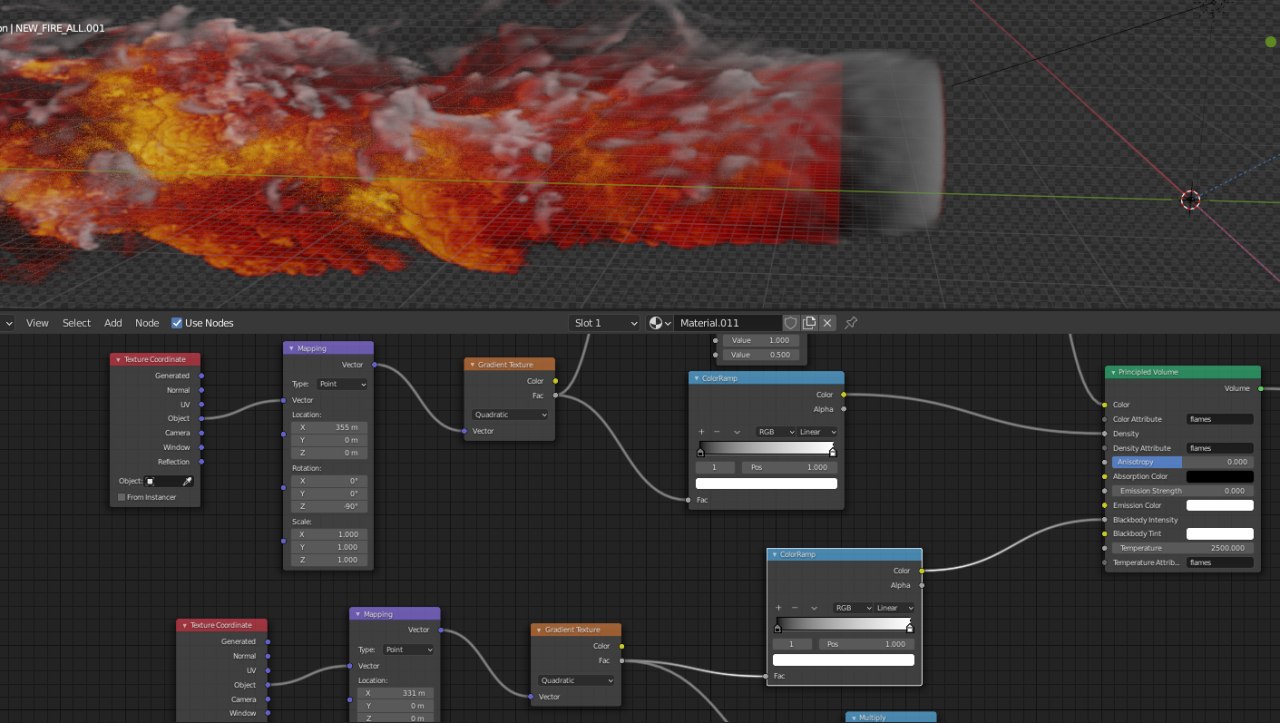The height and width of the screenshot is (723, 1280).
Task: Open RGB color mode dropdown in lower ColorRamp
Action: (x=853, y=608)
